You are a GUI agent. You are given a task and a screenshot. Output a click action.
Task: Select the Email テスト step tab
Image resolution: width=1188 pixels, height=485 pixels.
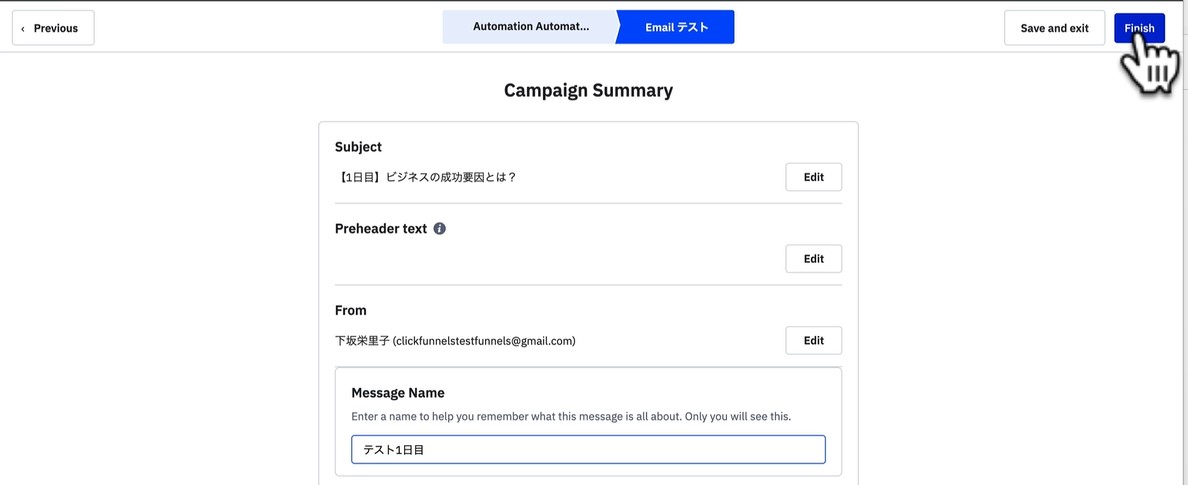(x=677, y=27)
